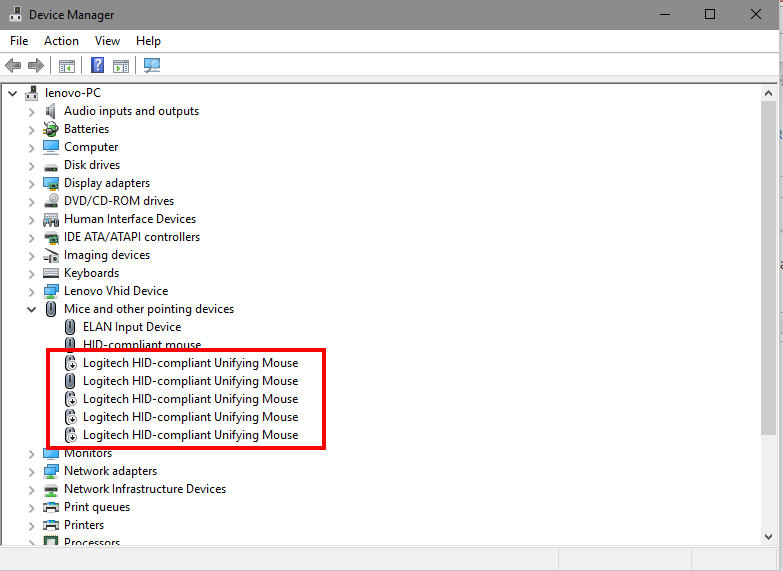Expand the Audio inputs and outputs node
The image size is (783, 571).
31,111
